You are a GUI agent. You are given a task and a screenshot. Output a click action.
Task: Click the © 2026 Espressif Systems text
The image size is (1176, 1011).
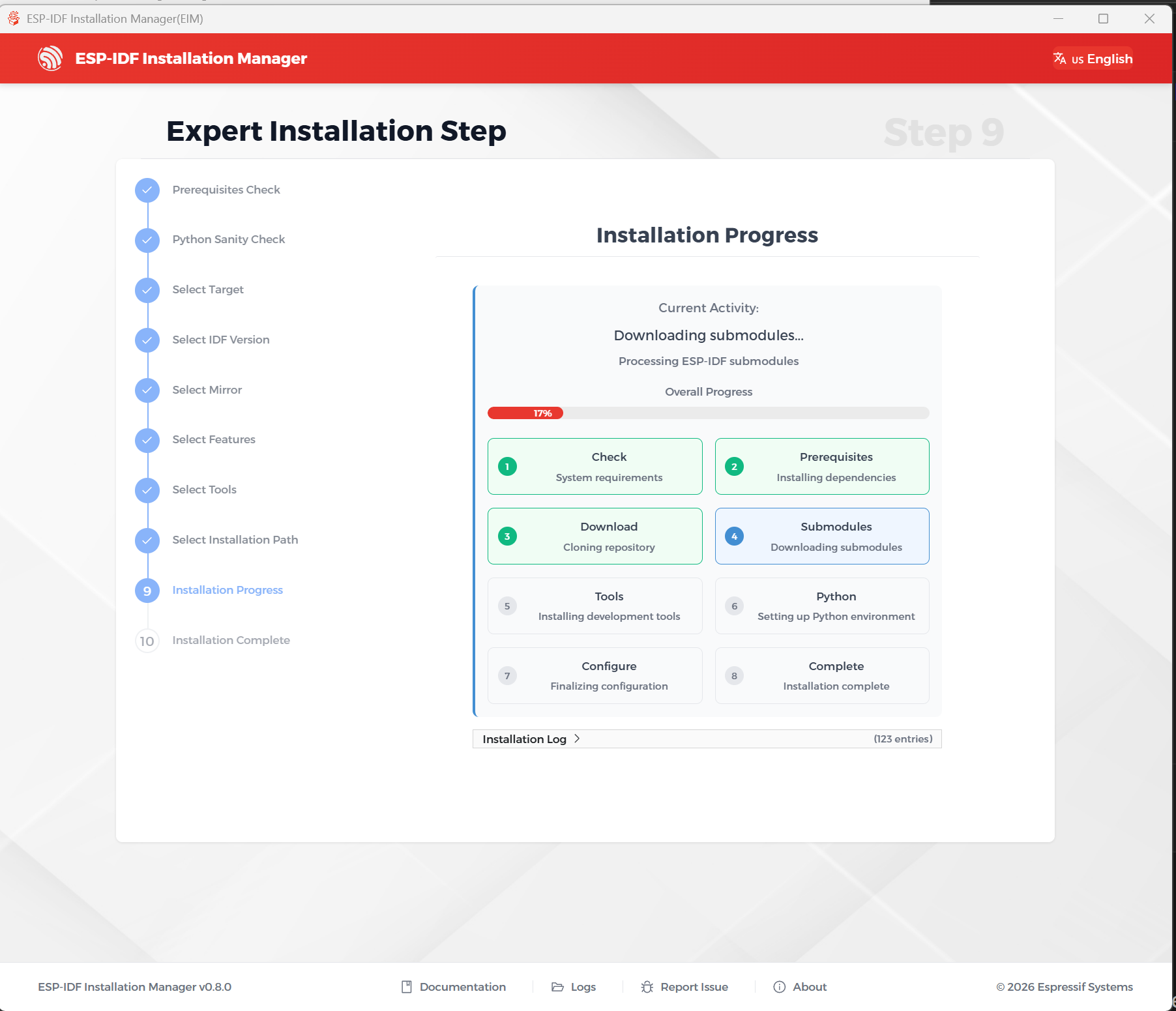(1065, 987)
